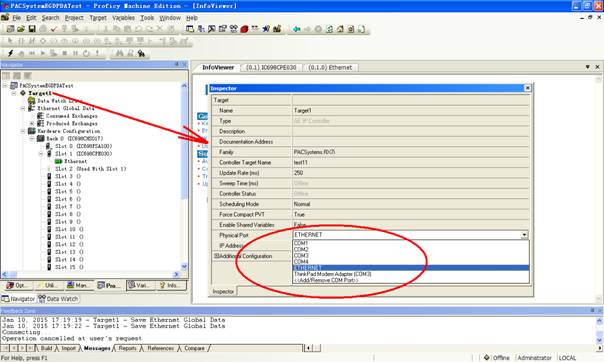Expand Additional Configuration section
Image resolution: width=604 pixels, height=362 pixels.
point(216,256)
